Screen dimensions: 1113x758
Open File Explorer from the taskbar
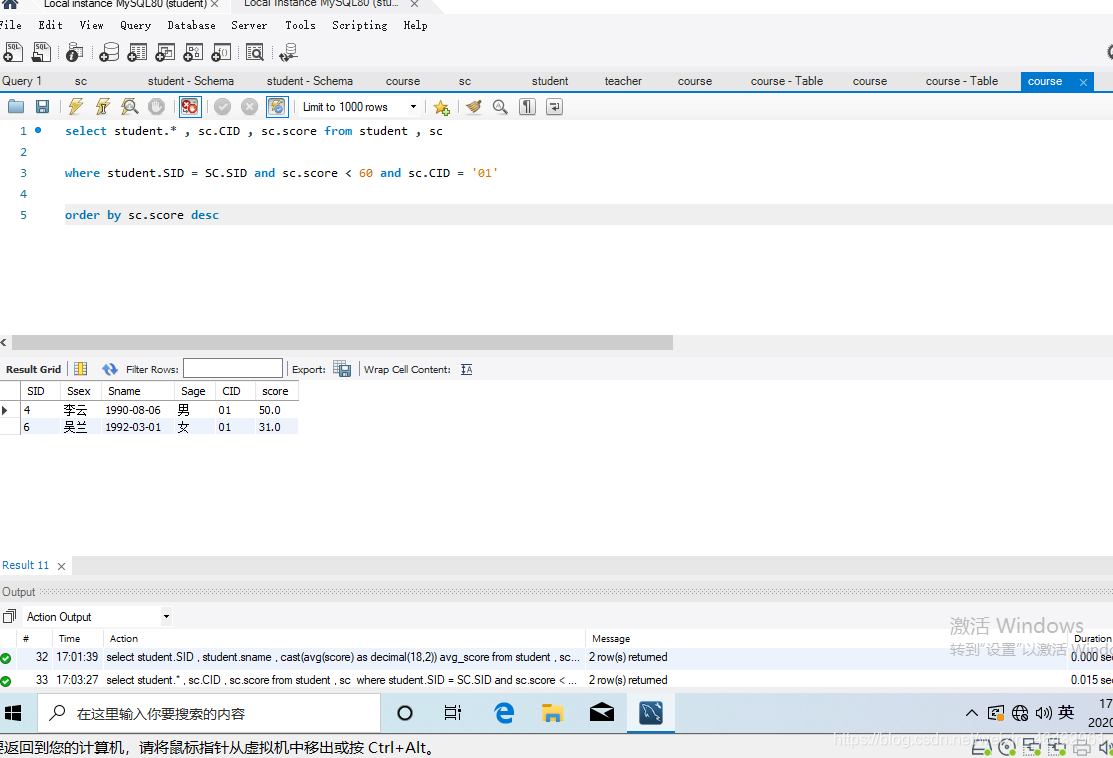pyautogui.click(x=552, y=713)
